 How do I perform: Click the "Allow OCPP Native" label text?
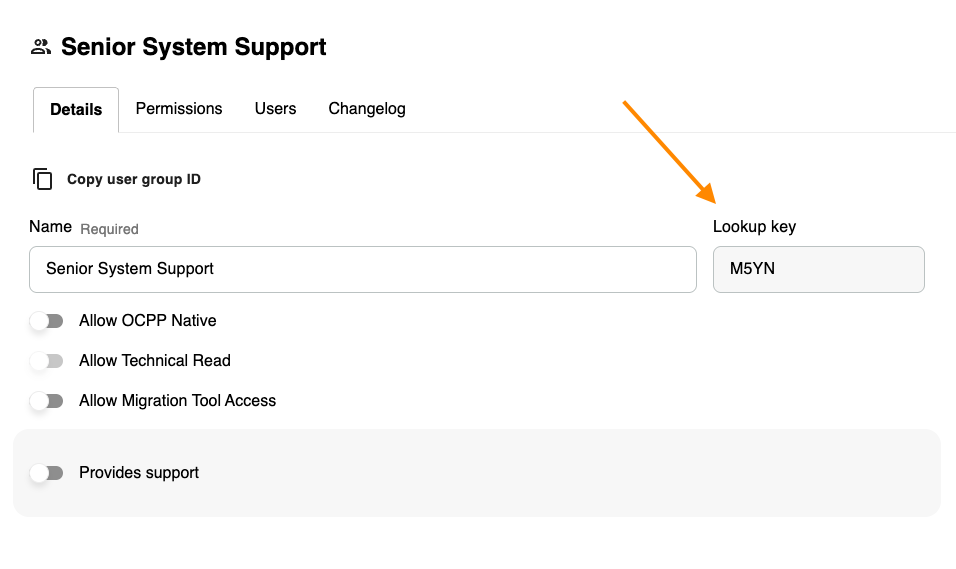pyautogui.click(x=148, y=321)
